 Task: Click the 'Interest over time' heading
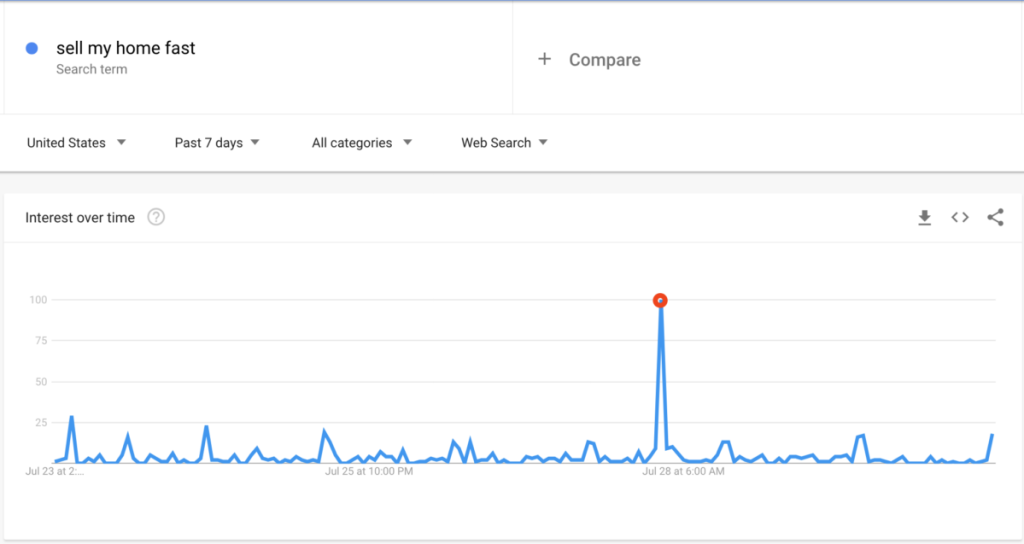click(x=80, y=218)
